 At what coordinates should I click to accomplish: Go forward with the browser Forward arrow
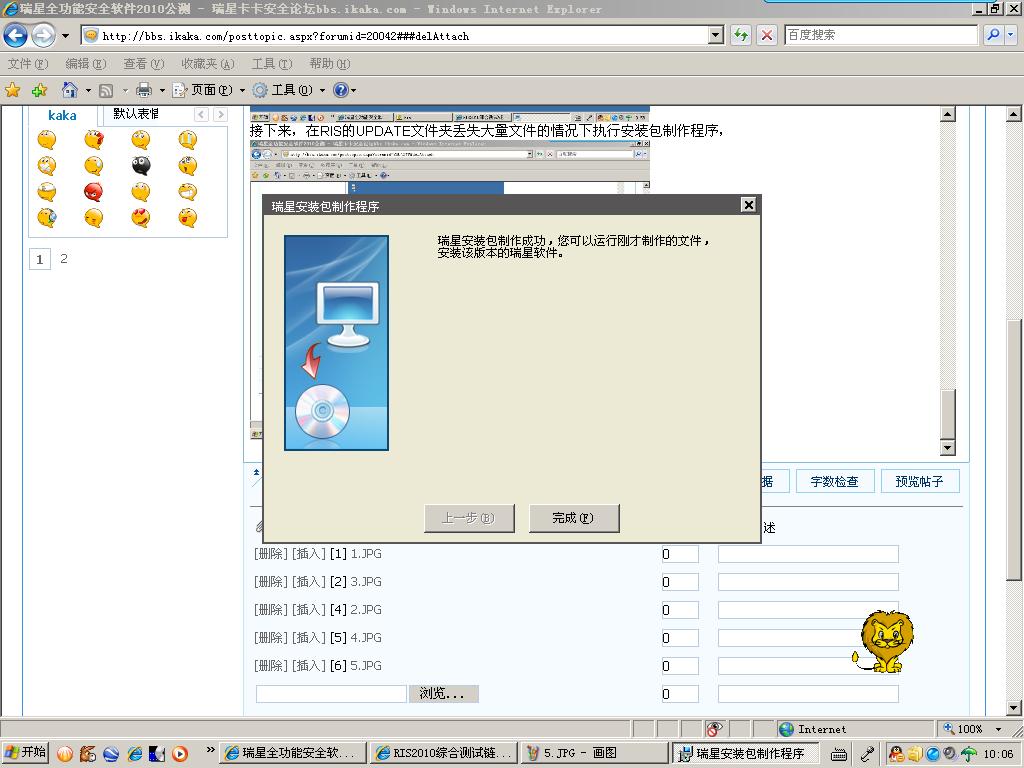[44, 35]
